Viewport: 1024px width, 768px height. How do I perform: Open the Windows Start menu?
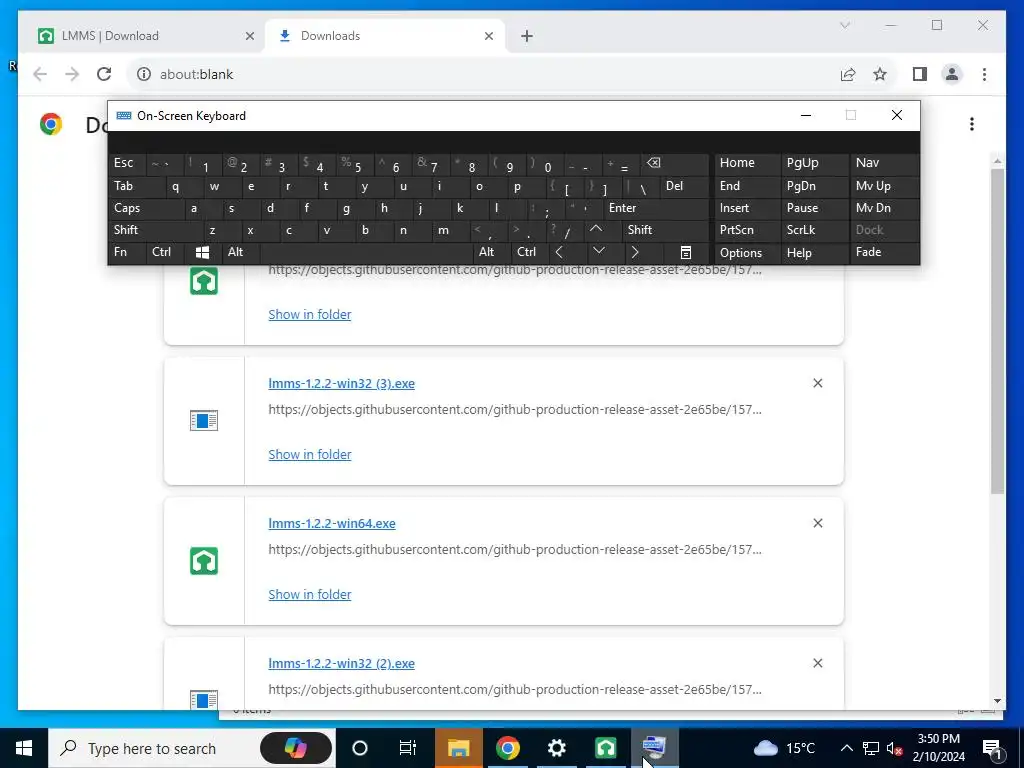pyautogui.click(x=24, y=748)
